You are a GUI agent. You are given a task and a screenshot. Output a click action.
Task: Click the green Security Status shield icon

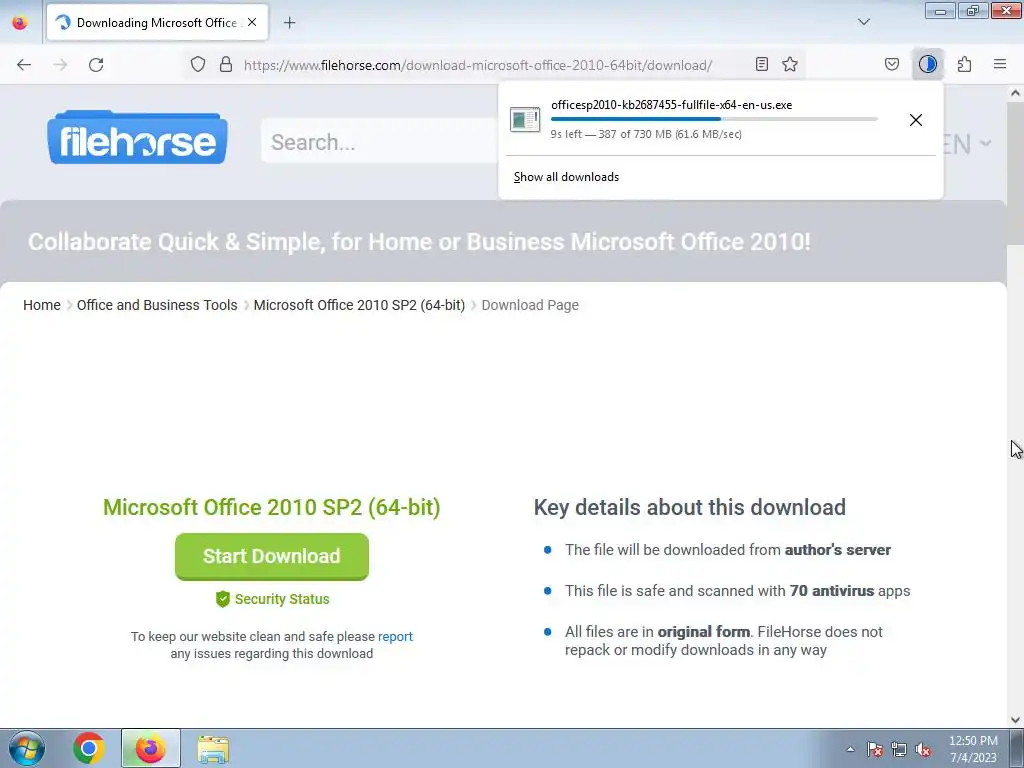pyautogui.click(x=223, y=599)
